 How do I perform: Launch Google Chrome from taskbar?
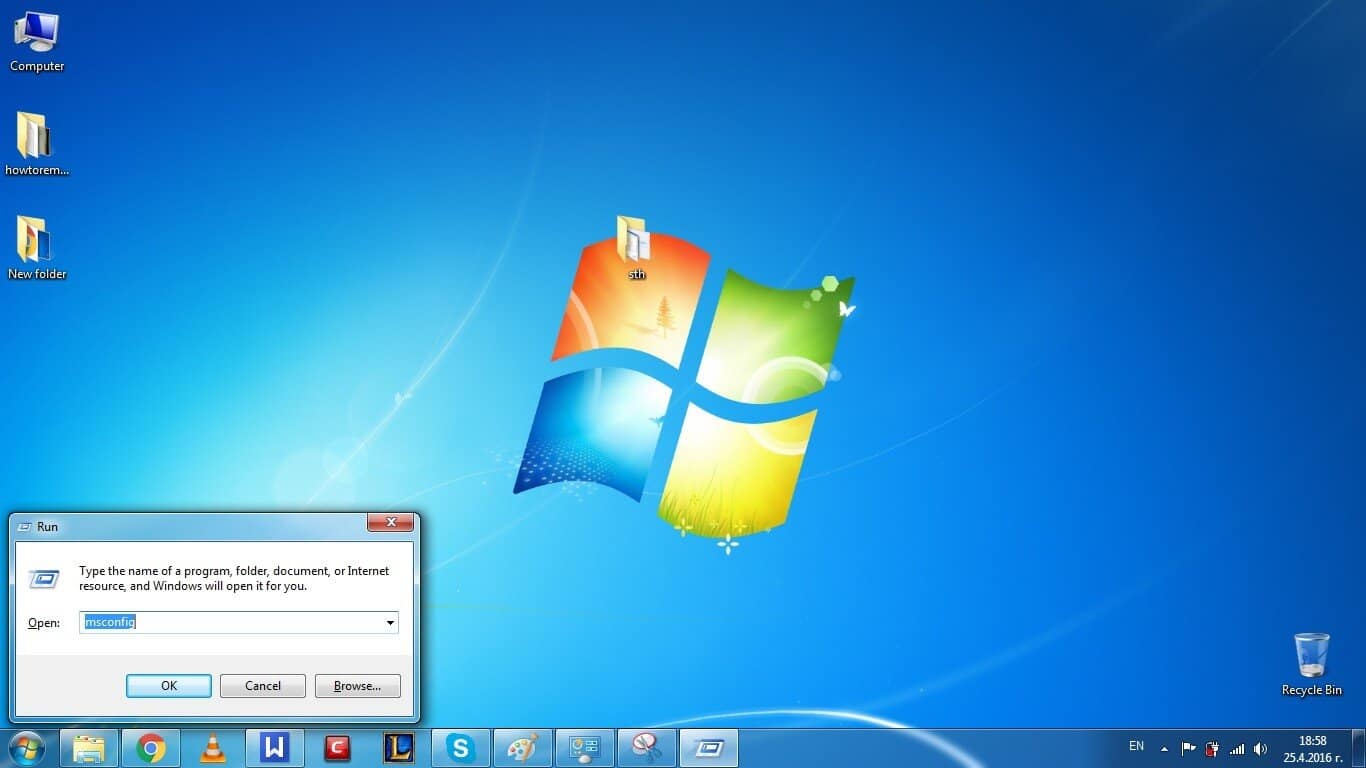coord(151,748)
